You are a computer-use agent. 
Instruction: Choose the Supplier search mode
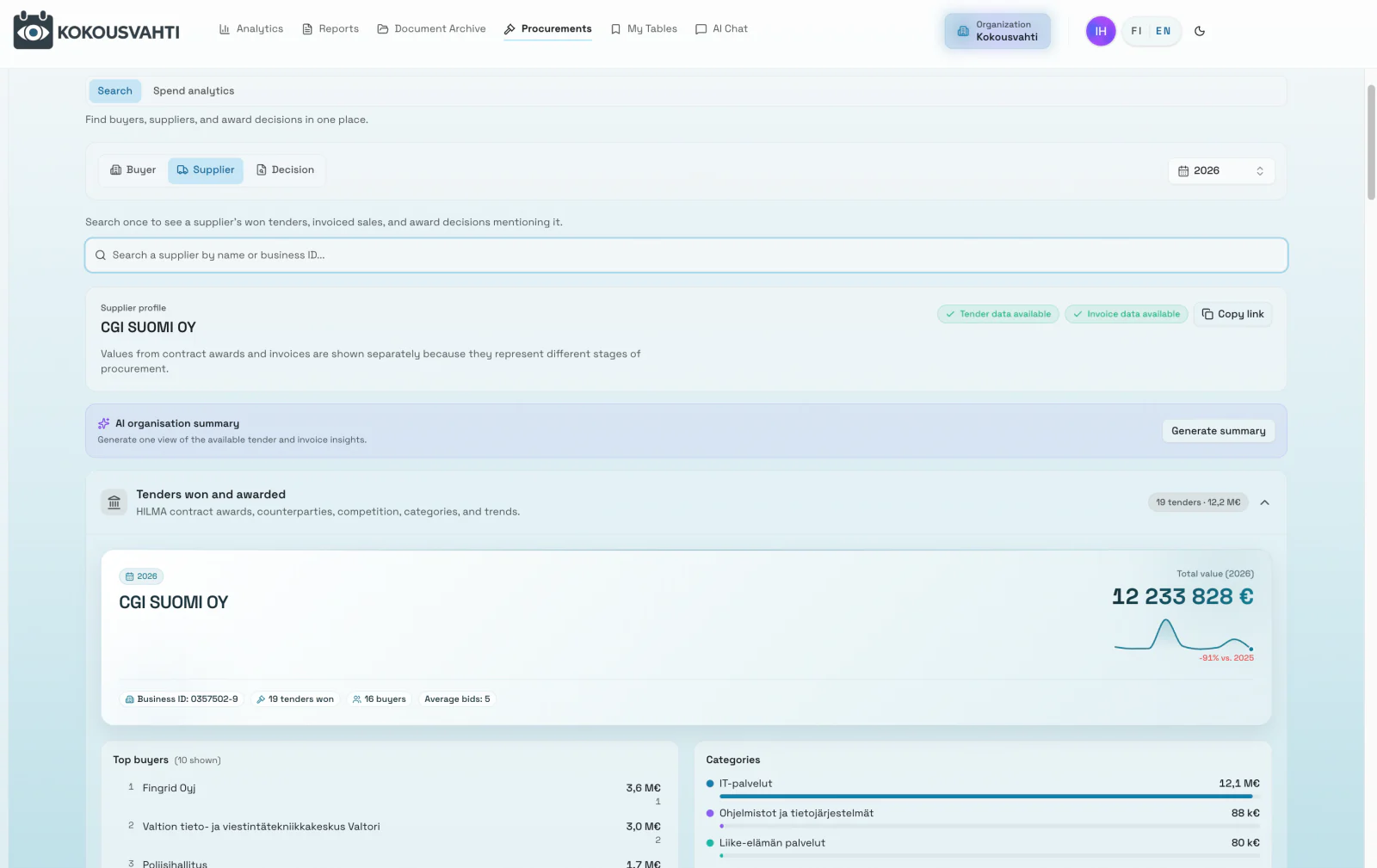pyautogui.click(x=206, y=170)
